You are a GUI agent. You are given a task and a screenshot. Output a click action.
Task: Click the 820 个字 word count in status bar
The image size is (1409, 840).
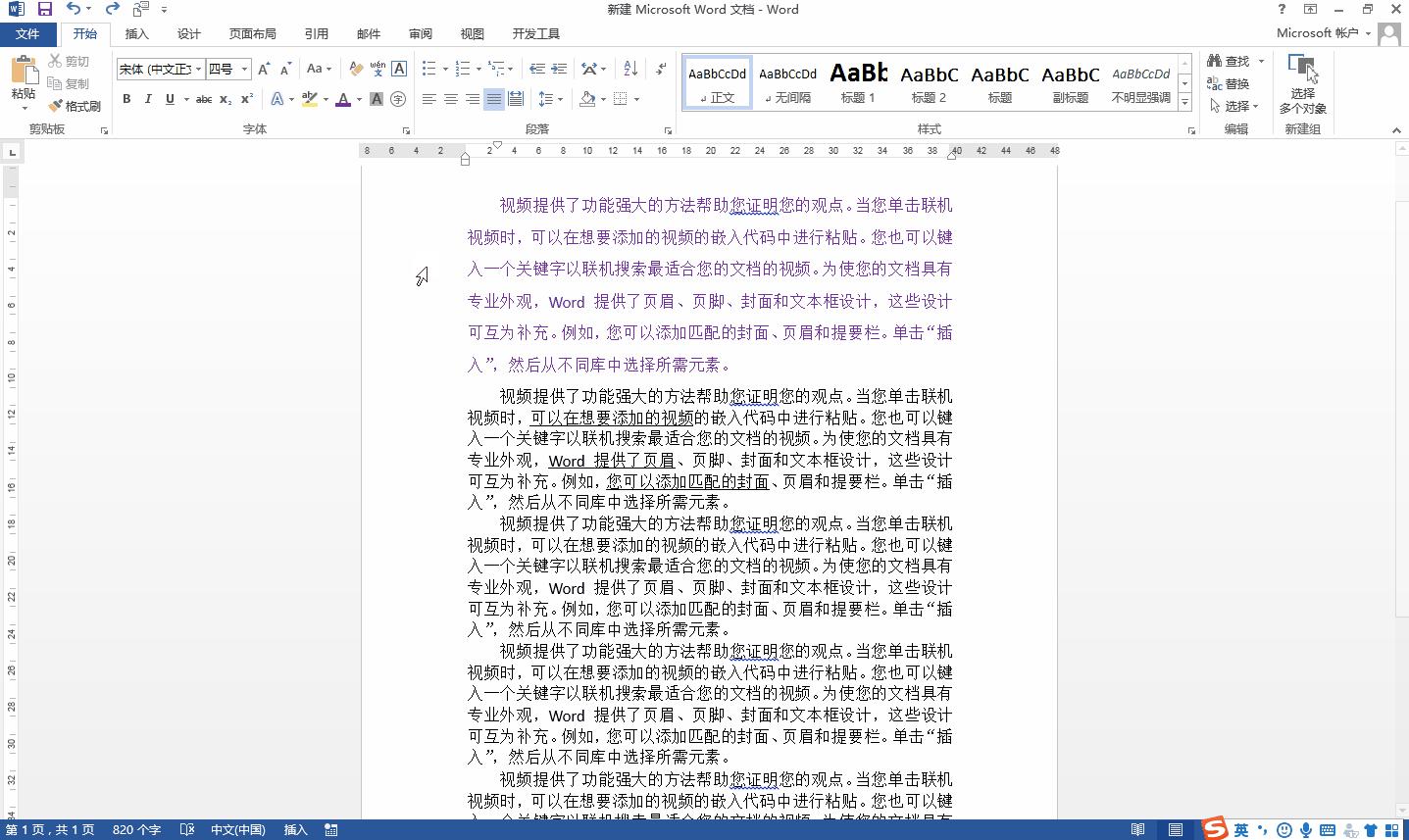[136, 830]
